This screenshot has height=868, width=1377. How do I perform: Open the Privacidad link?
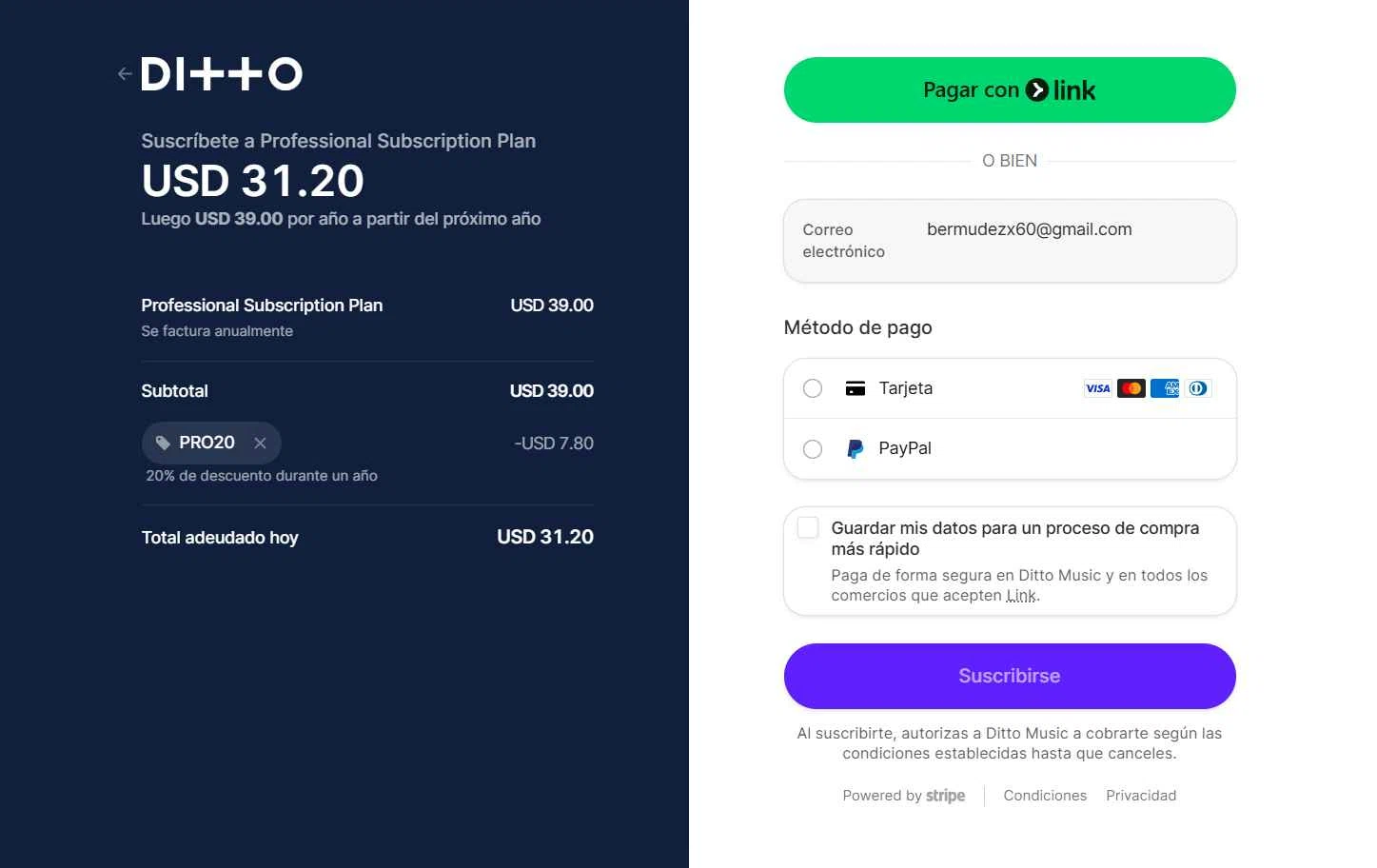click(1141, 796)
